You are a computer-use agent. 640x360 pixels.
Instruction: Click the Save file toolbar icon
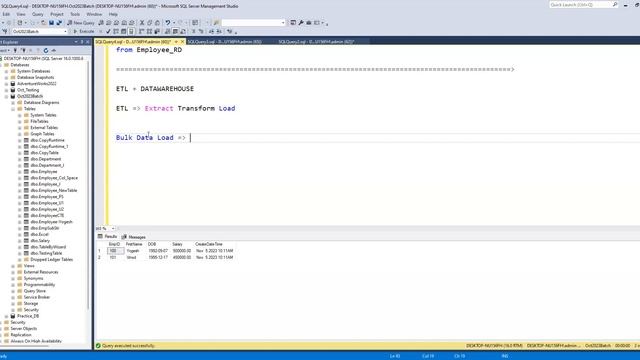[x=51, y=23]
